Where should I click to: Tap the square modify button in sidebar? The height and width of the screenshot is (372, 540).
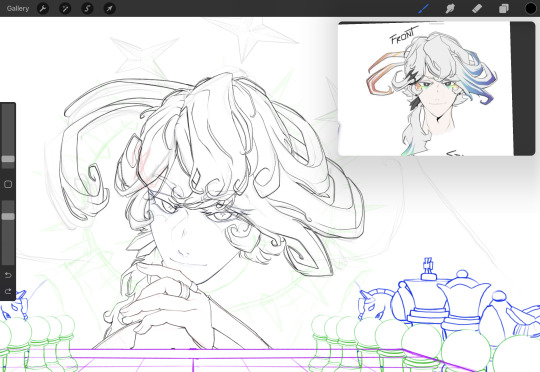click(x=8, y=184)
